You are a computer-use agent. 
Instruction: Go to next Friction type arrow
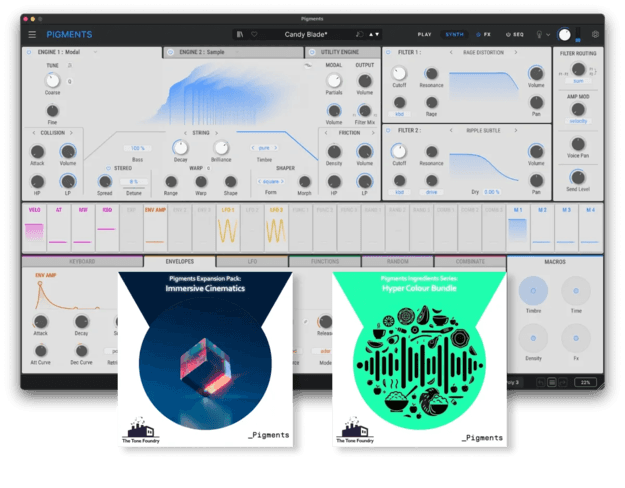[373, 133]
